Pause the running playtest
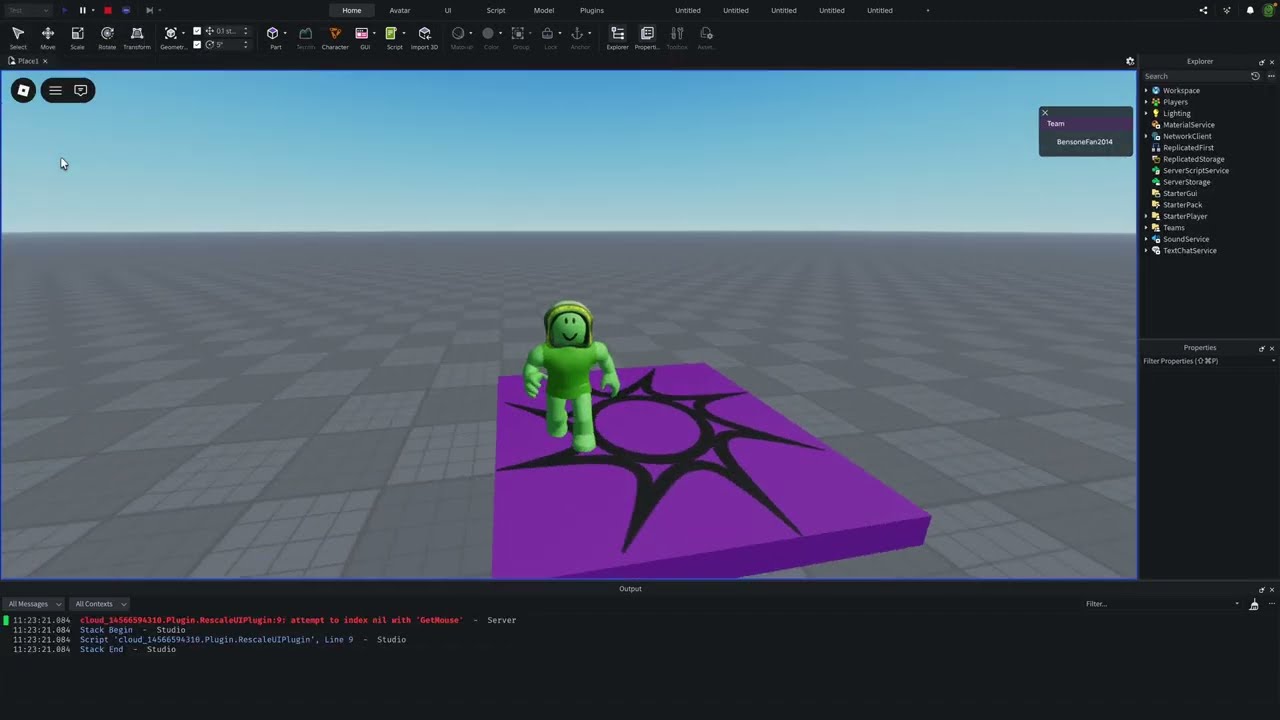1280x720 pixels. pos(82,10)
